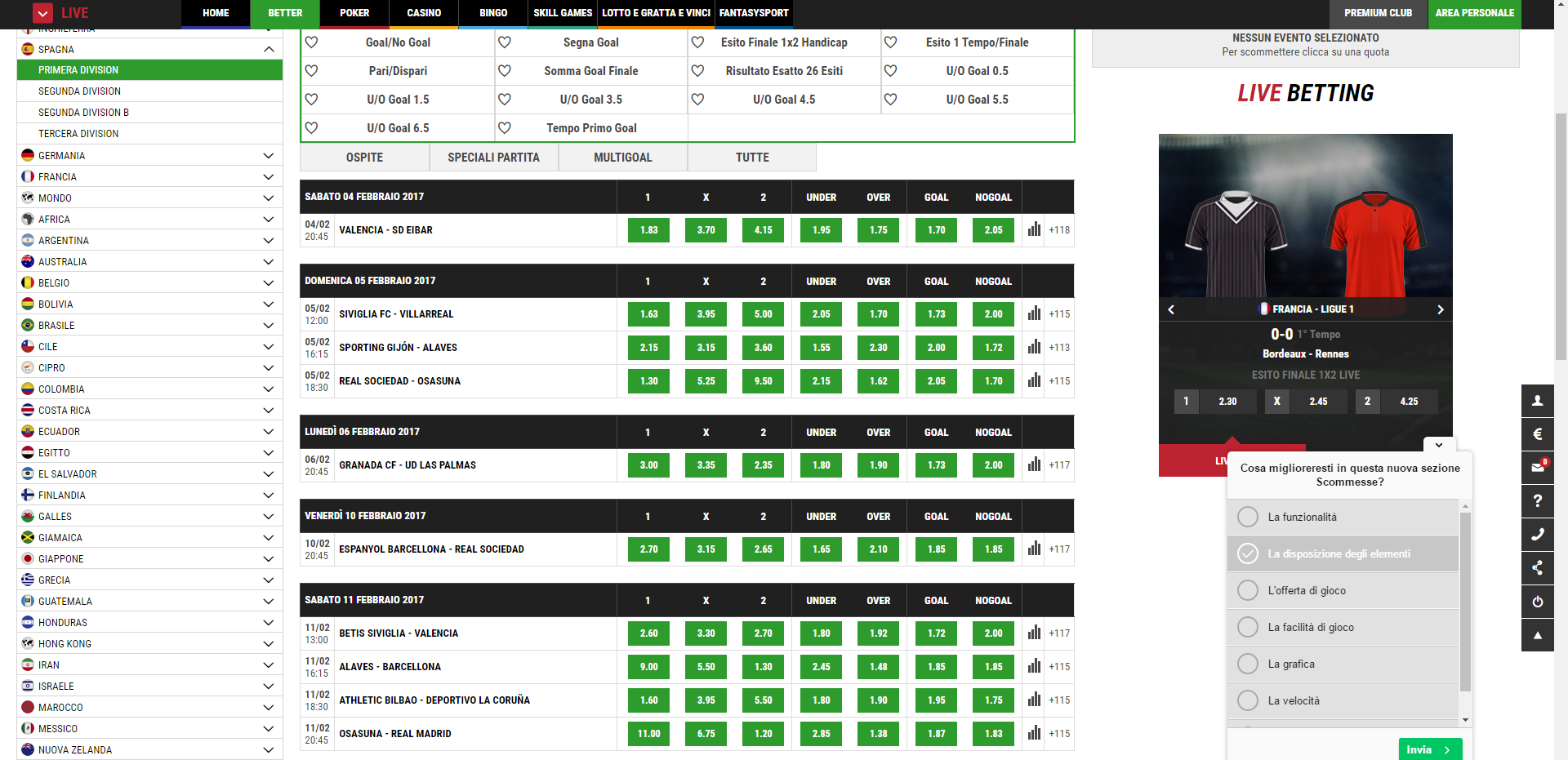Screen dimensions: 1568x760
Task: Open the FANTASYSPORT navigation tab
Action: point(754,13)
